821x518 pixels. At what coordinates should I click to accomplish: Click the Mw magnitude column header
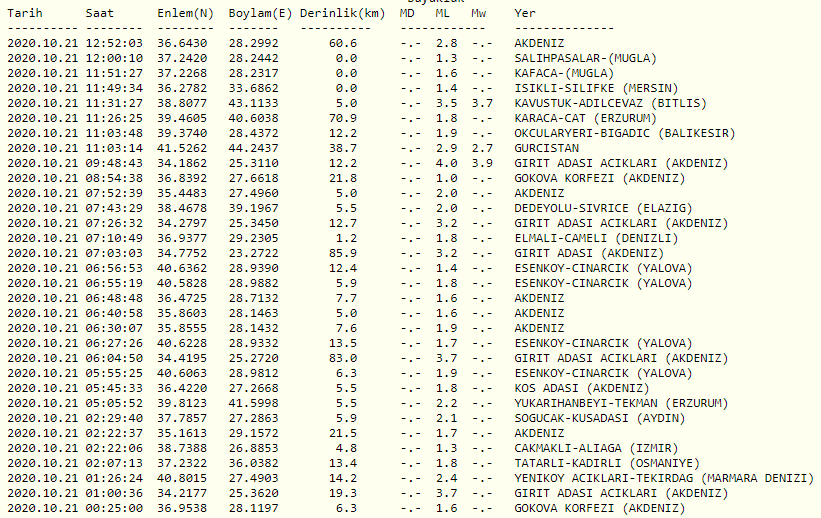point(480,13)
